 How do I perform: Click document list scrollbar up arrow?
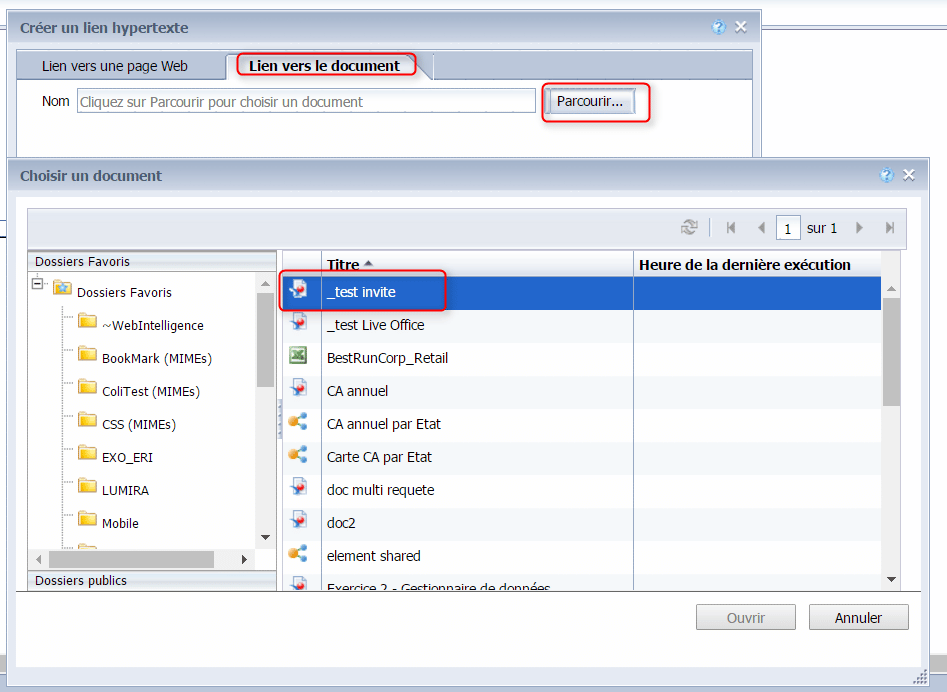[891, 289]
